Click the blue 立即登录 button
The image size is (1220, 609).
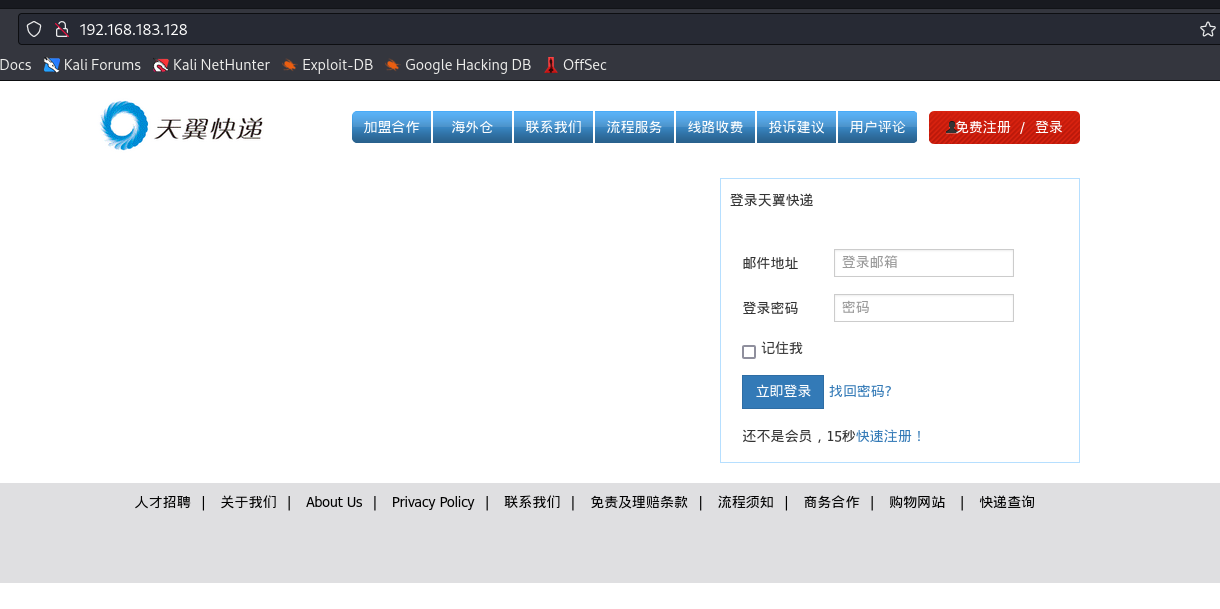[783, 392]
